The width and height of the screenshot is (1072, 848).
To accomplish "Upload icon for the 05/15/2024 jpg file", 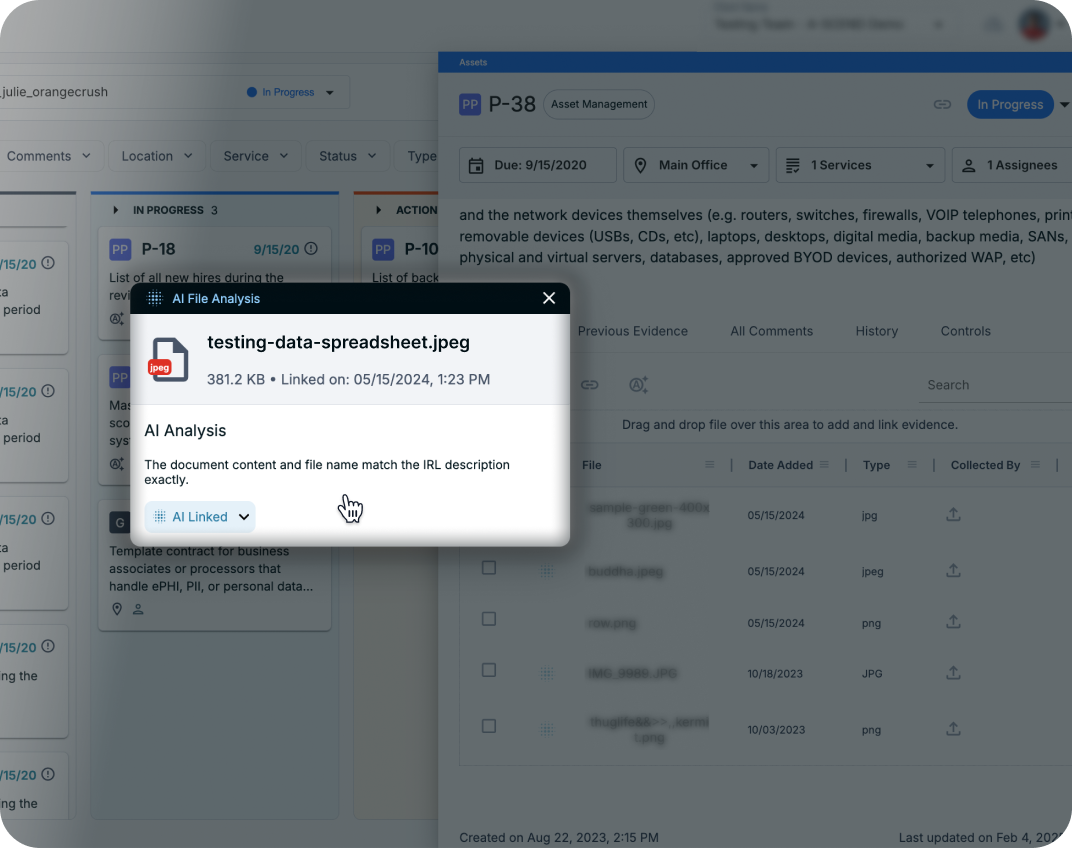I will (953, 514).
